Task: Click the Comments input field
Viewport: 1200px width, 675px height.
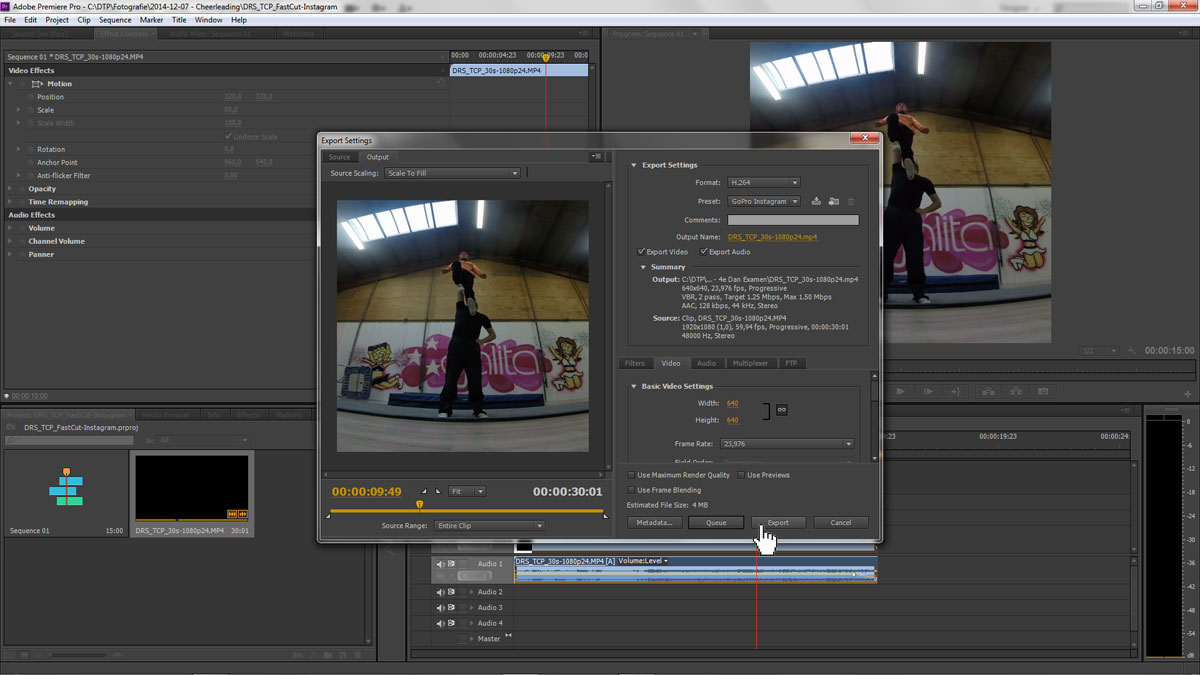Action: pyautogui.click(x=792, y=220)
